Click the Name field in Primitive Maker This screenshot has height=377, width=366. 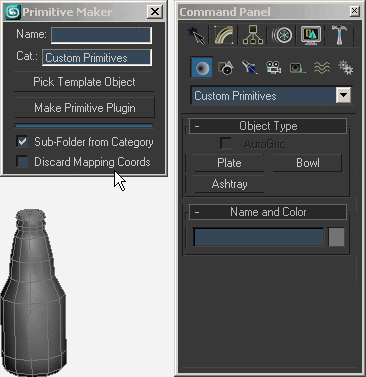click(x=101, y=35)
